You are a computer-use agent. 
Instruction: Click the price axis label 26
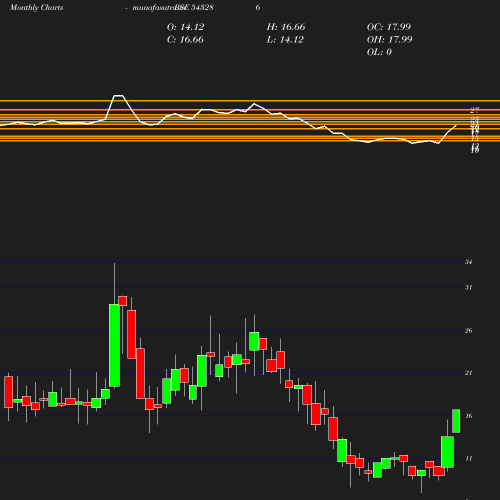click(x=469, y=331)
